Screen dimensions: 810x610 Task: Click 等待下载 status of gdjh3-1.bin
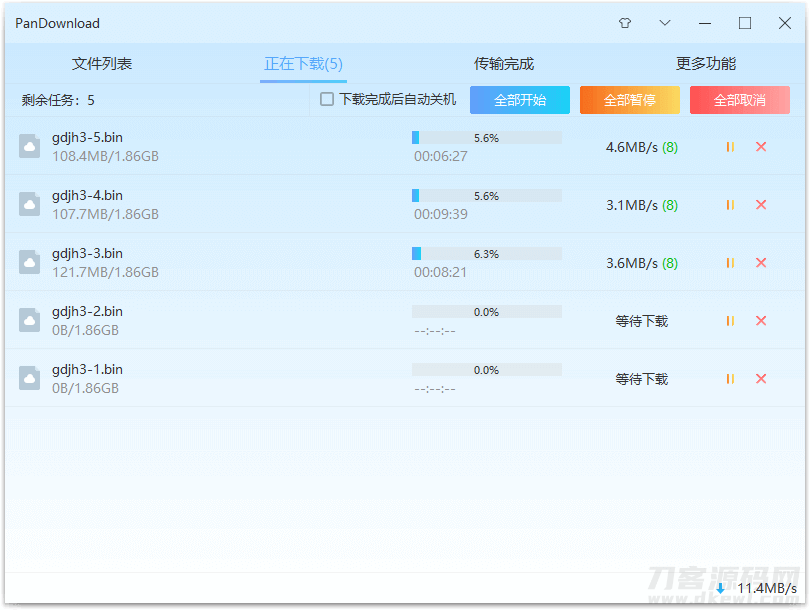pyautogui.click(x=642, y=379)
